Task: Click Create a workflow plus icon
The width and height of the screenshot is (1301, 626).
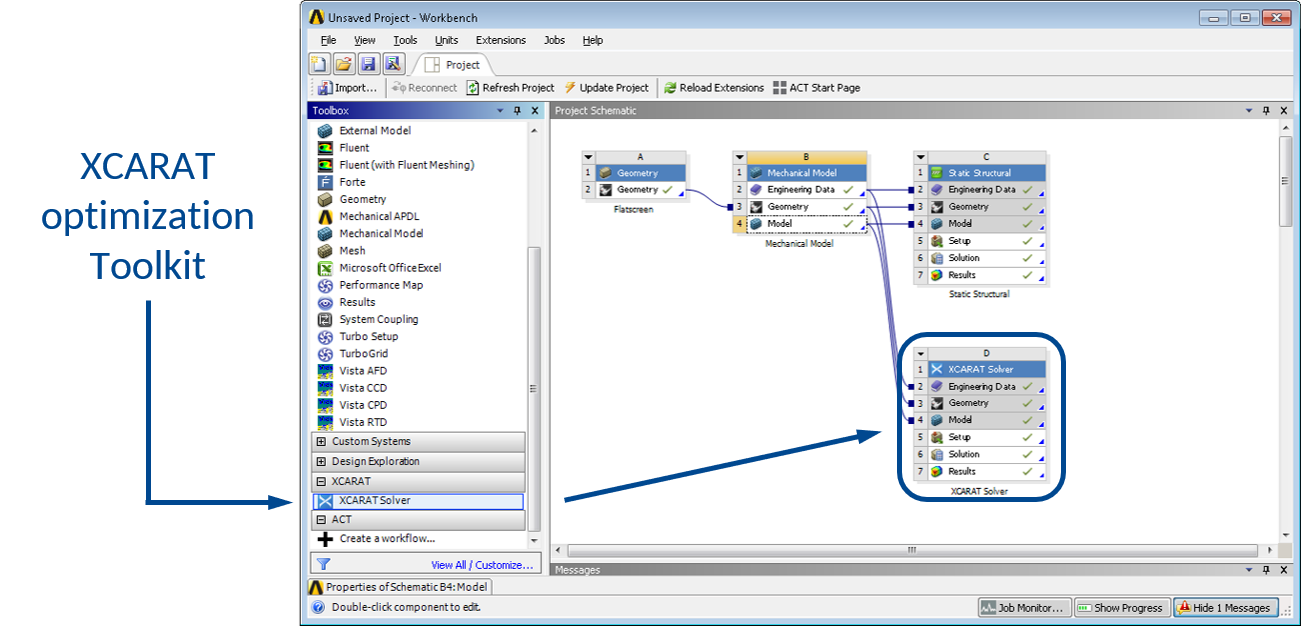Action: point(324,538)
